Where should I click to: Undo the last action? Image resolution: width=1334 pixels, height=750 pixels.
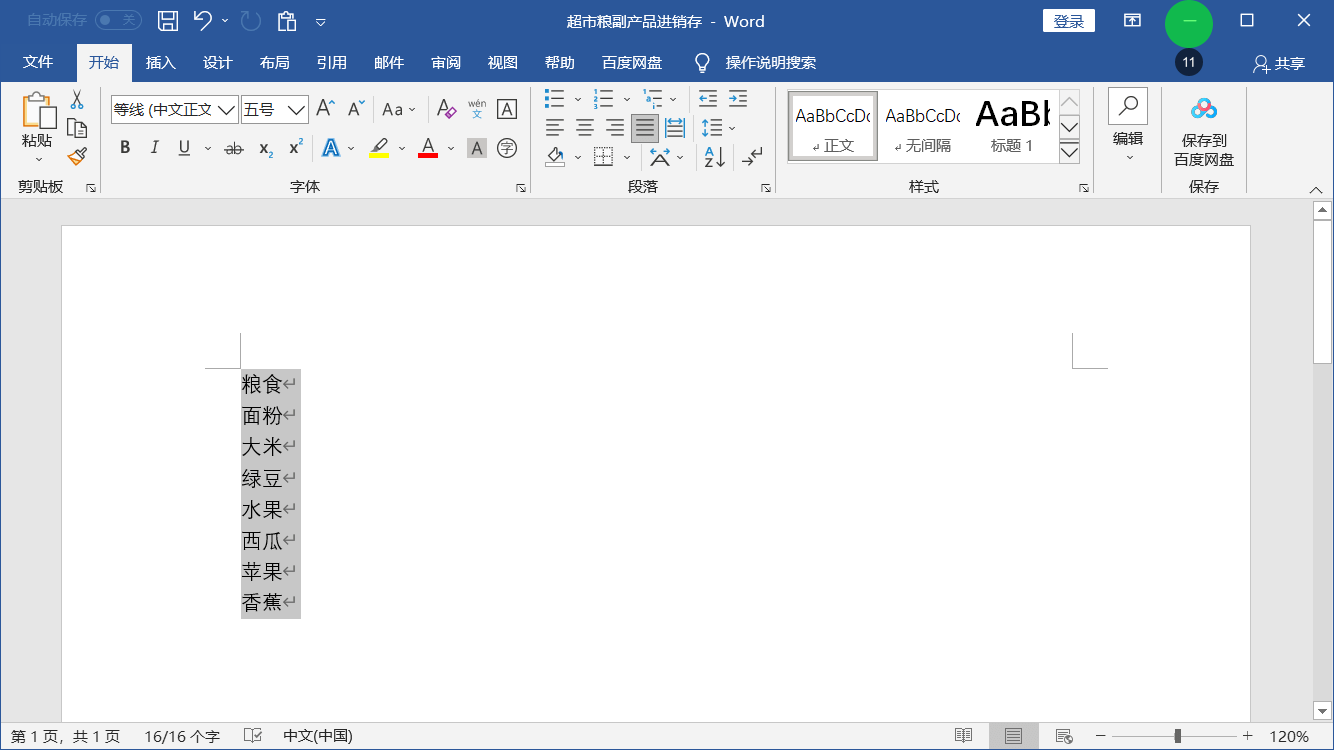[x=203, y=21]
